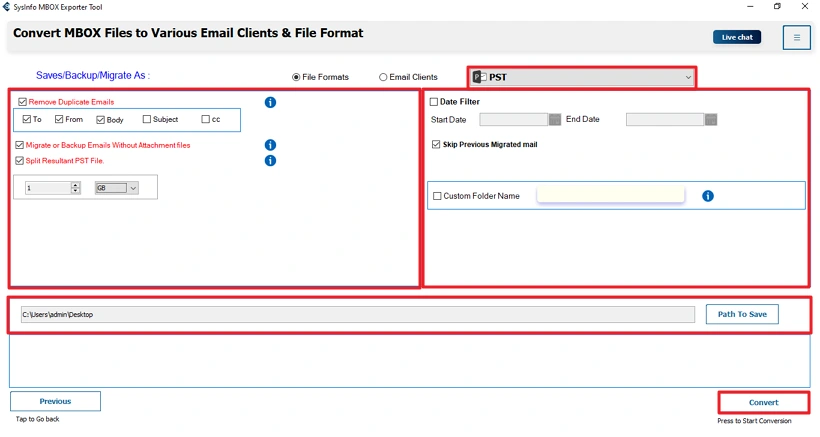
Task: Close the MBOX Exporter window
Action: (x=805, y=6)
